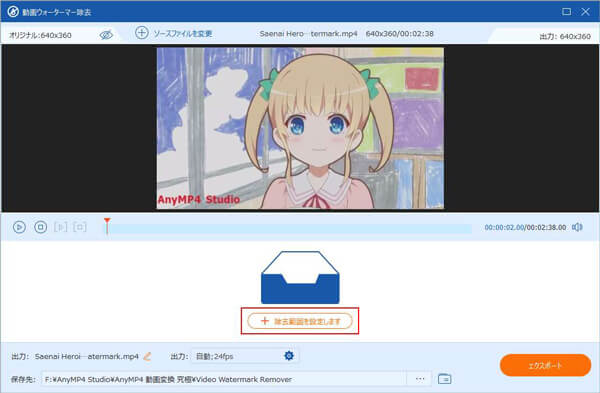Image resolution: width=600 pixels, height=393 pixels.
Task: Browse save location with three dots button
Action: pos(420,379)
